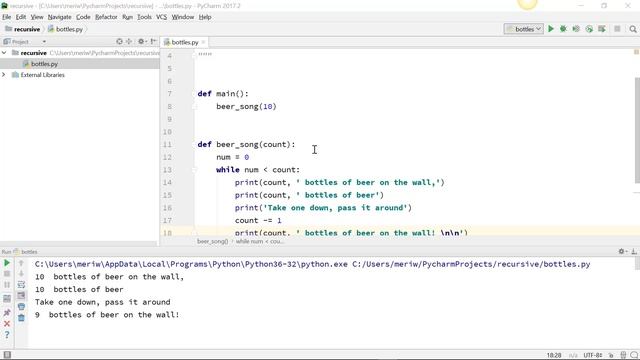Click 'while num < cou...' editor breadcrumb
Viewport: 640px width, 360px height.
[259, 242]
